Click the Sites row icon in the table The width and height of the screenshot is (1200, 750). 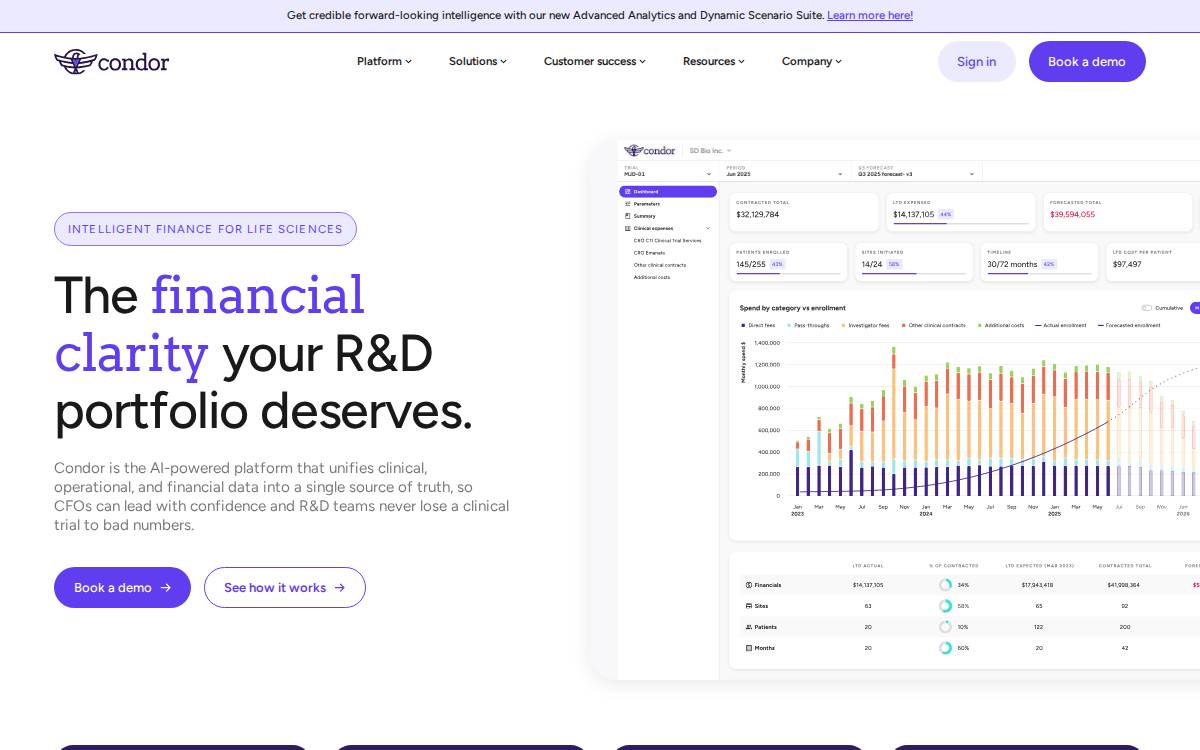tap(749, 606)
